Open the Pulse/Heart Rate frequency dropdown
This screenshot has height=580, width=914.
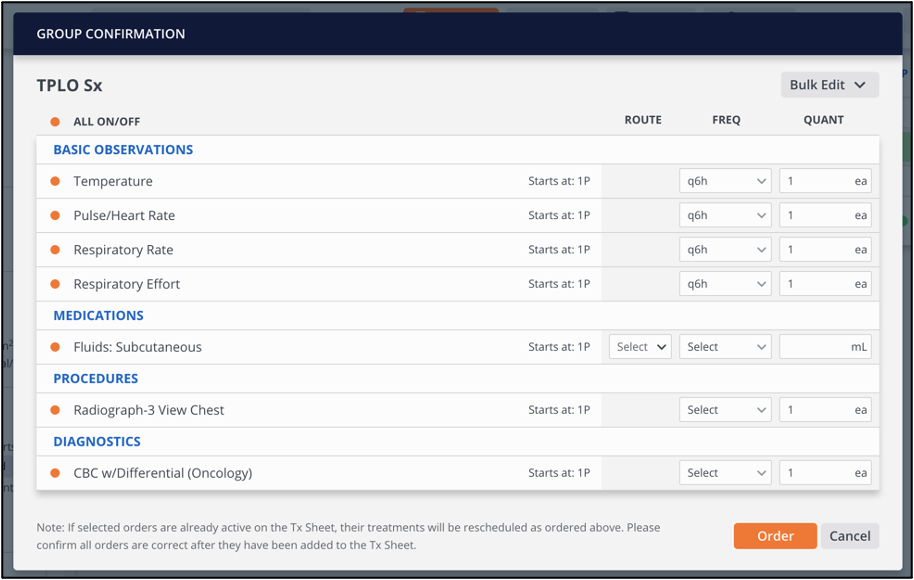coord(725,216)
